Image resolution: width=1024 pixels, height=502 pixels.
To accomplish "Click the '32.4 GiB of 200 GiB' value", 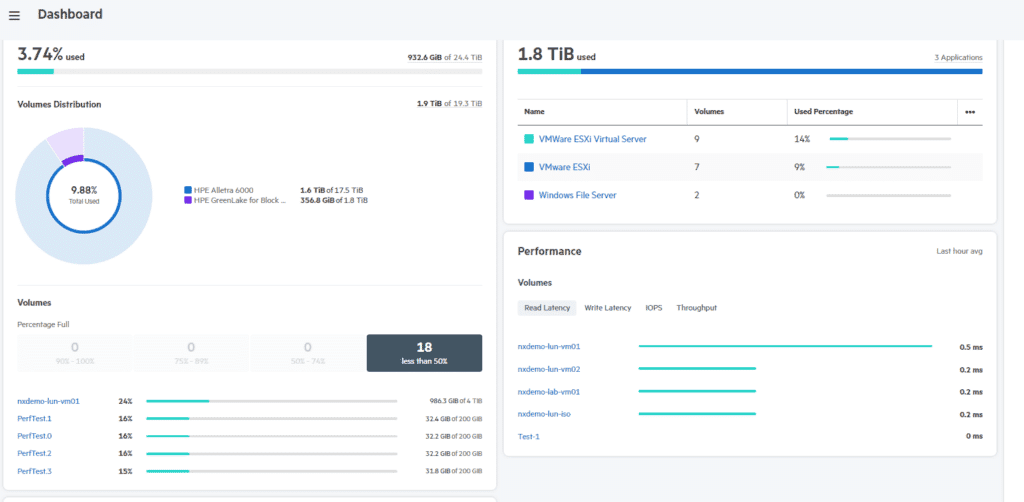I will [x=453, y=418].
